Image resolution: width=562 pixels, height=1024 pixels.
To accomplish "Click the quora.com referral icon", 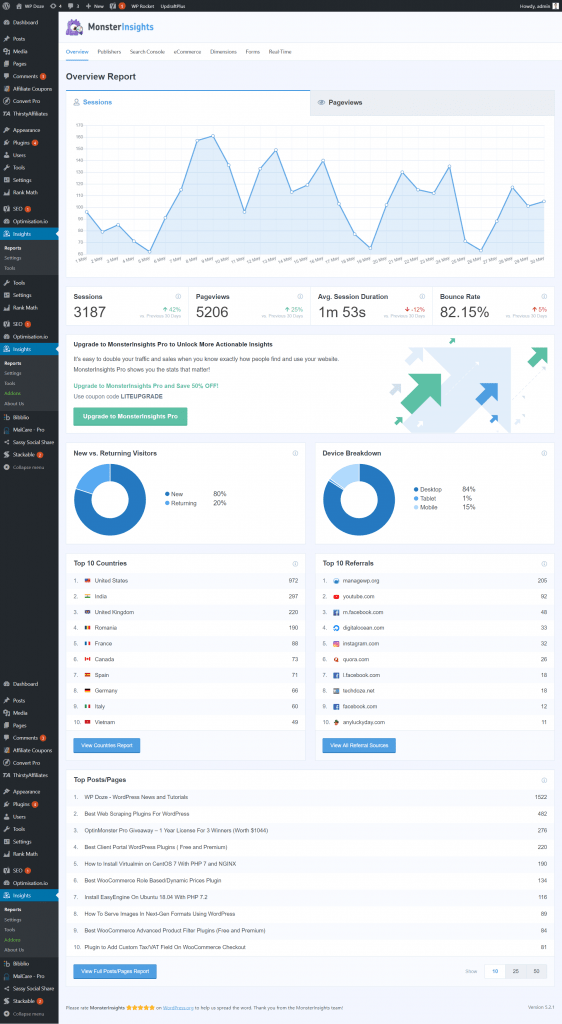I will 336,659.
